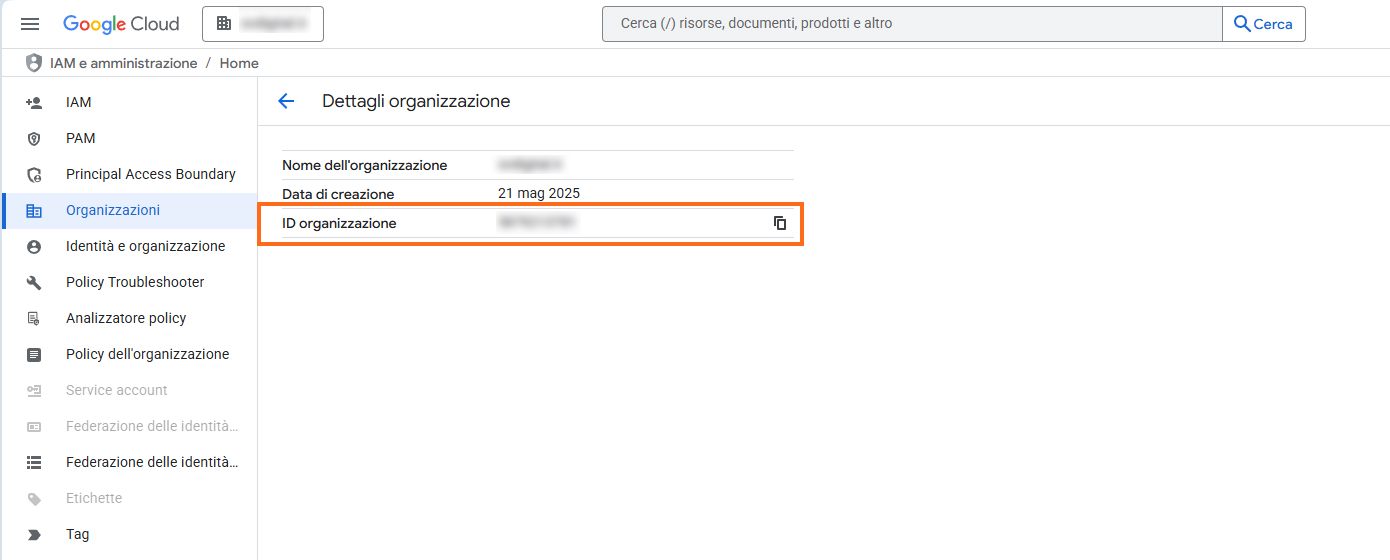This screenshot has height=560, width=1390.
Task: Open Principal Access Boundary page
Action: point(151,174)
